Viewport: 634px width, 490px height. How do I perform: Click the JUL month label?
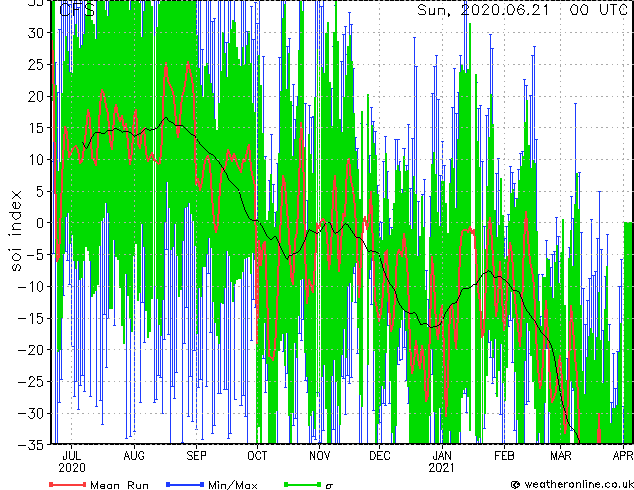point(72,456)
